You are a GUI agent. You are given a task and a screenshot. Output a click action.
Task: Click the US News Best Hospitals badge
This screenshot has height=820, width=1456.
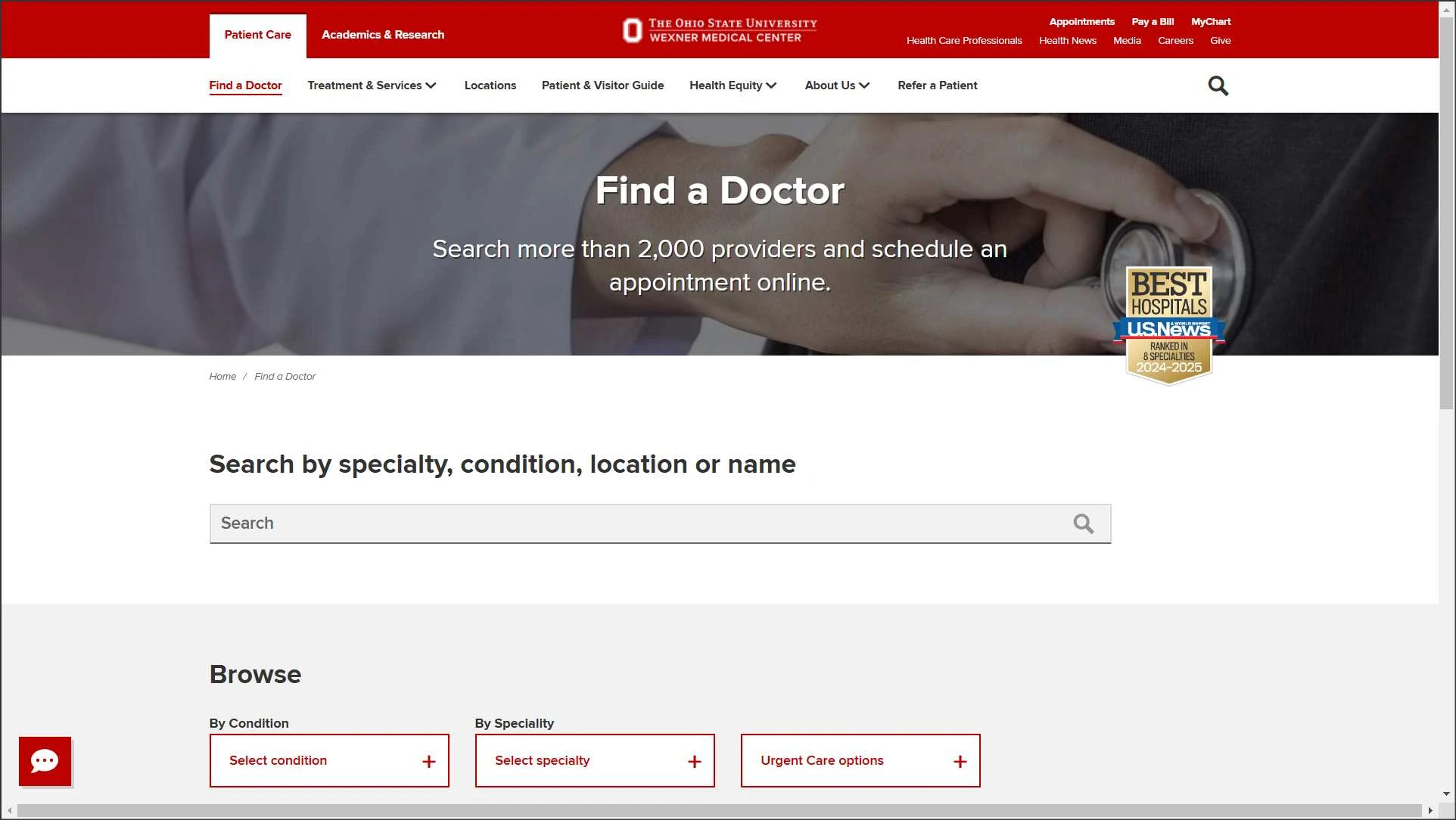click(1168, 326)
